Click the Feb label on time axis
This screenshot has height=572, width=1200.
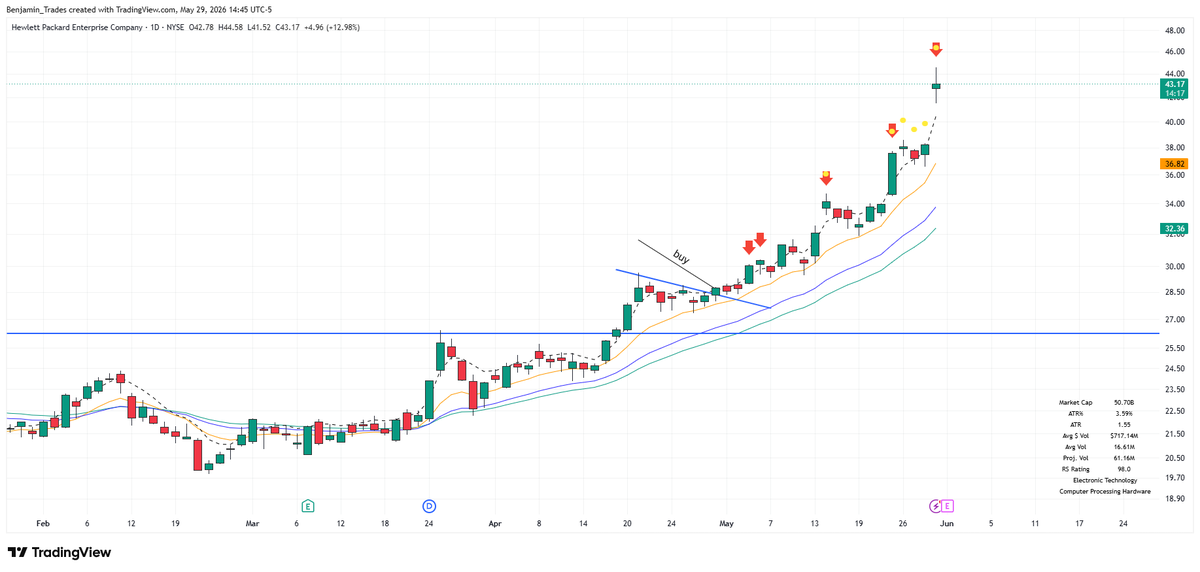(42, 523)
